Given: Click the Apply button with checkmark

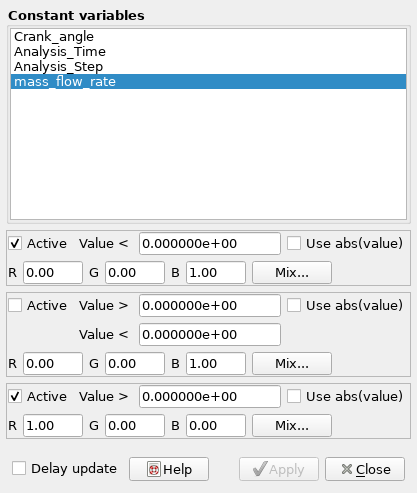Looking at the screenshot, I should pyautogui.click(x=279, y=469).
